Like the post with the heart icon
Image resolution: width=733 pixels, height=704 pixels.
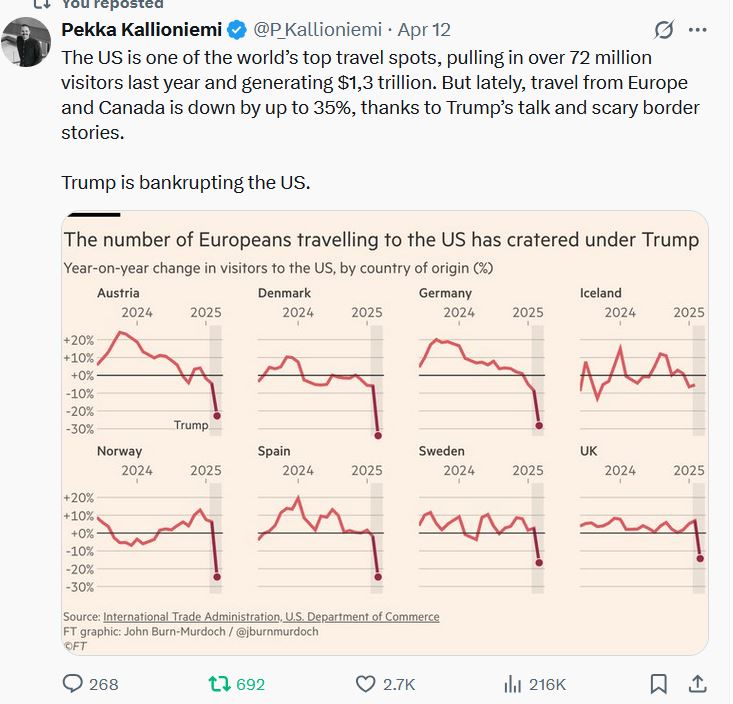pyautogui.click(x=366, y=684)
